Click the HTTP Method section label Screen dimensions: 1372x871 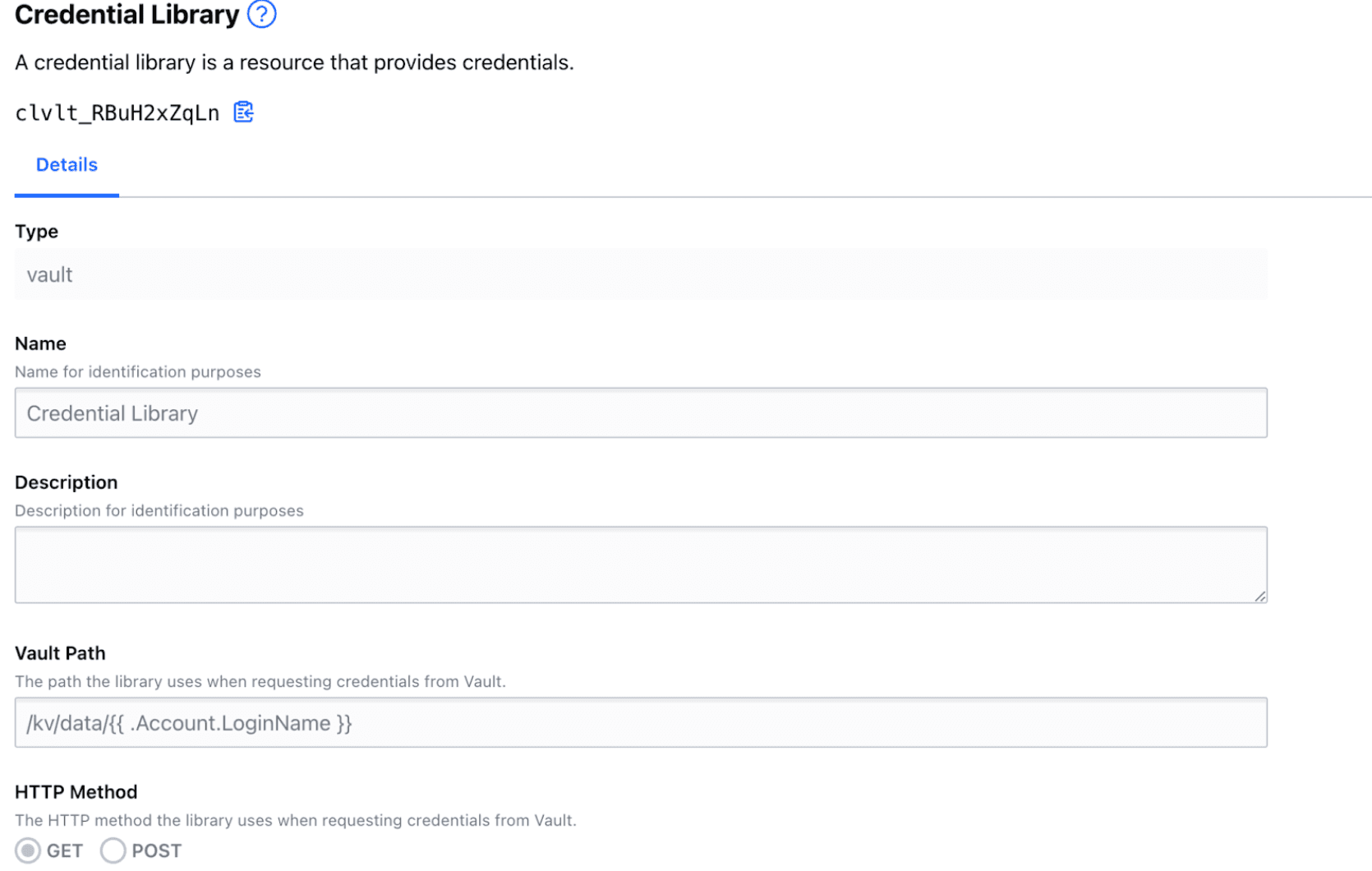pos(76,792)
